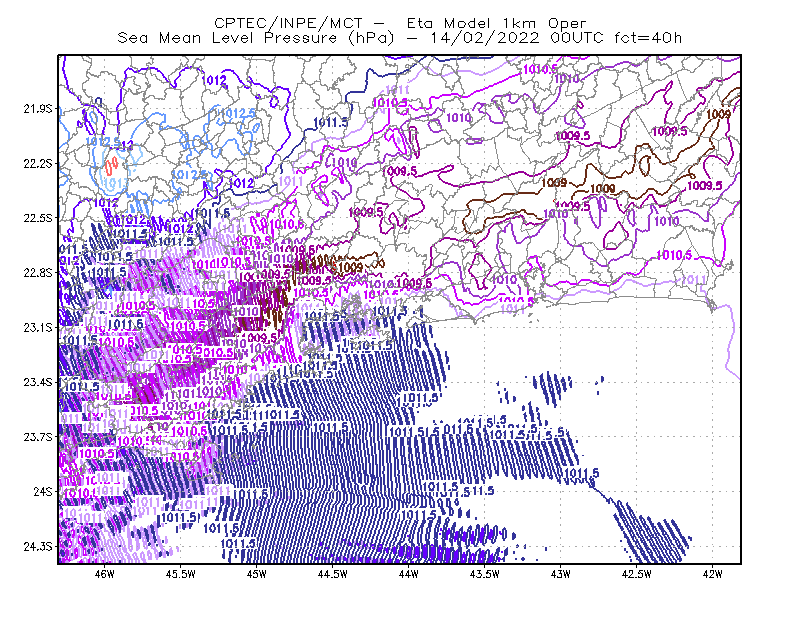This screenshot has height=618, width=800.
Task: Select the 22.2S latitude label
Action: tap(38, 163)
